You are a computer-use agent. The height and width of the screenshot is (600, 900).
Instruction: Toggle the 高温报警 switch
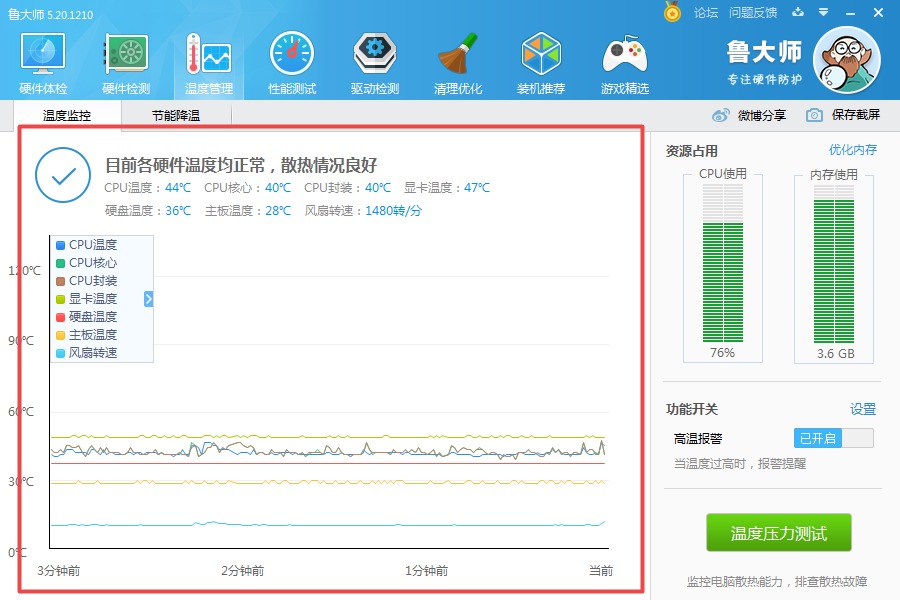coord(833,438)
